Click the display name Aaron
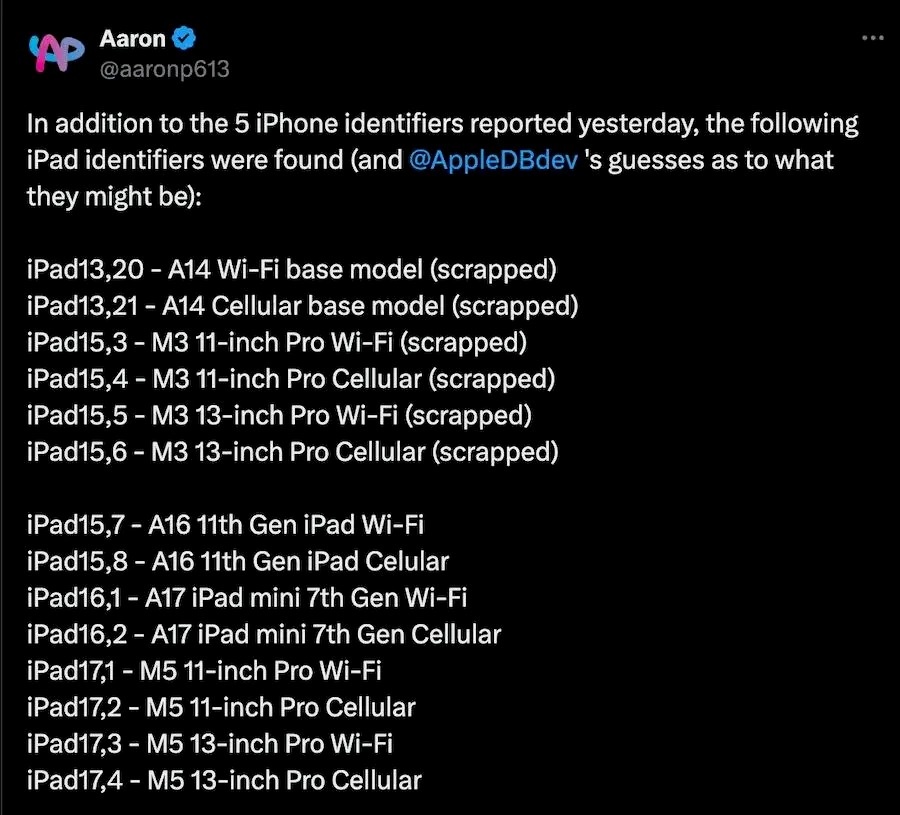Screen dimensions: 900x815 [133, 39]
